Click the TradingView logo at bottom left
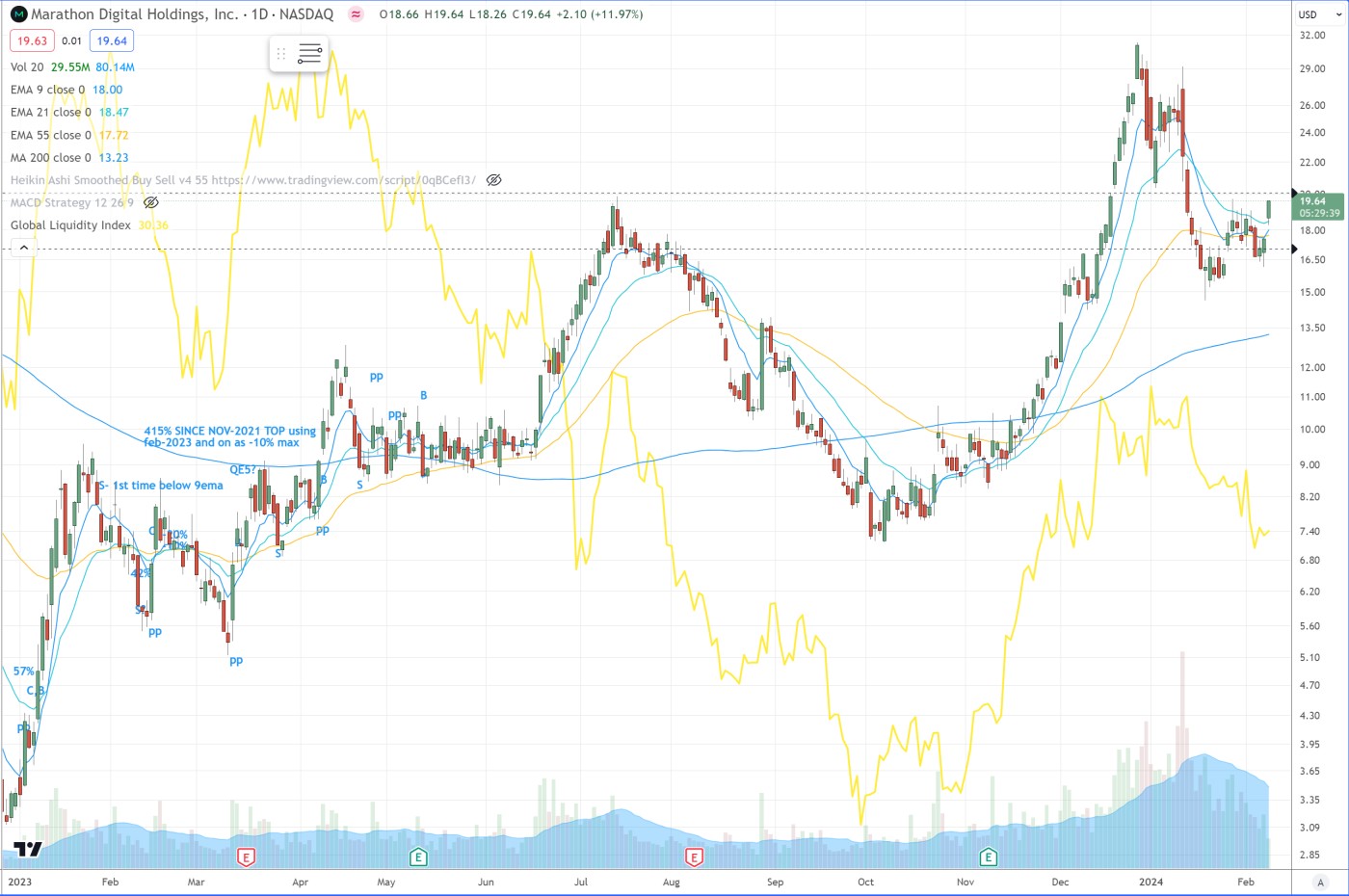 28,849
